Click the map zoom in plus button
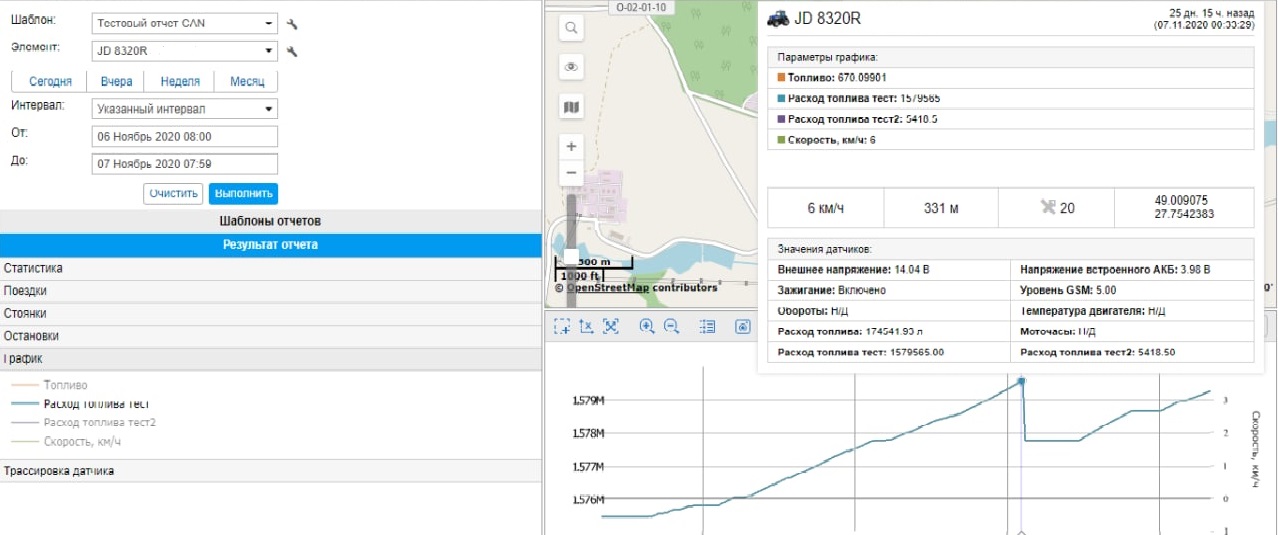 pos(571,146)
